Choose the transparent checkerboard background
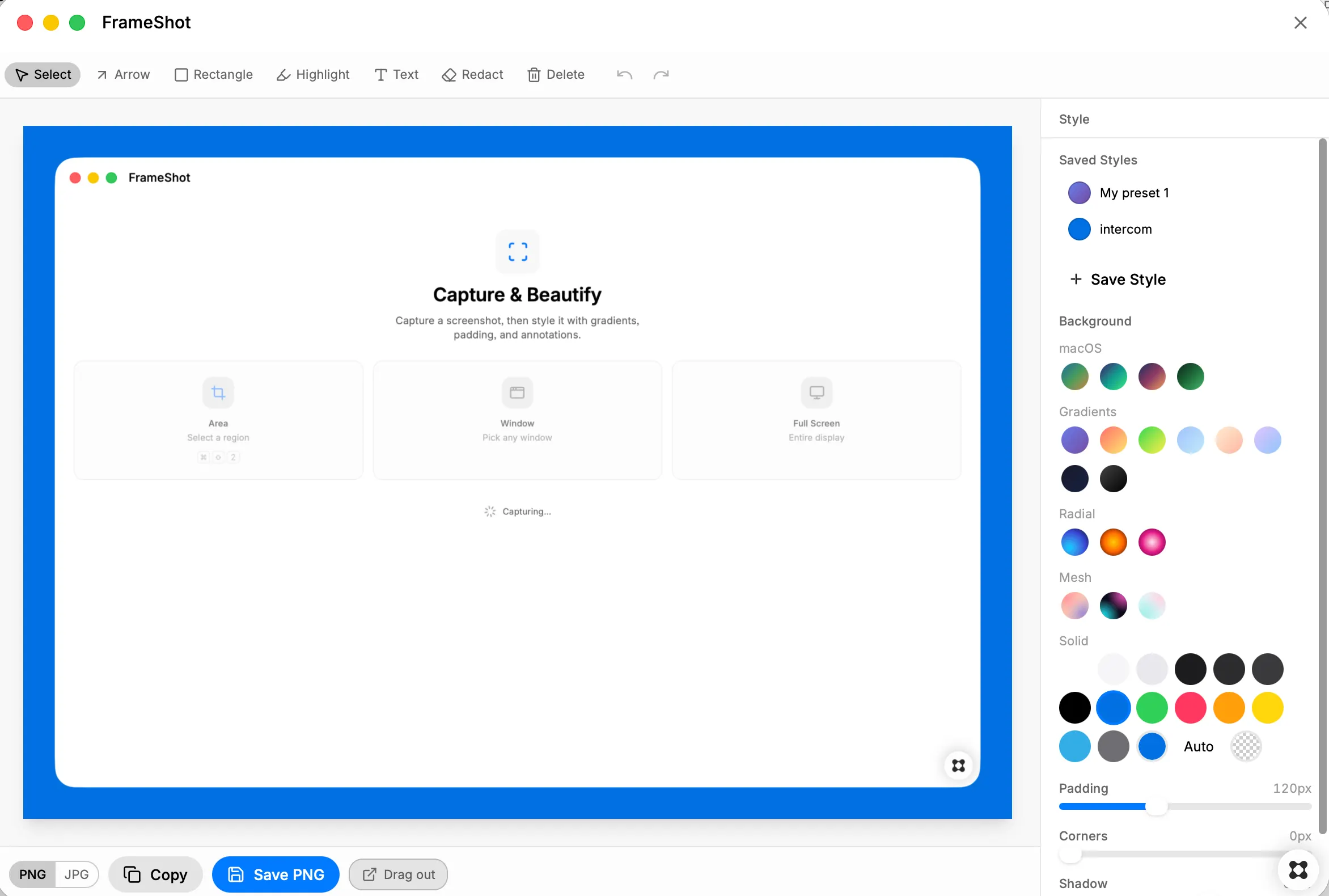Image resolution: width=1329 pixels, height=896 pixels. tap(1246, 747)
